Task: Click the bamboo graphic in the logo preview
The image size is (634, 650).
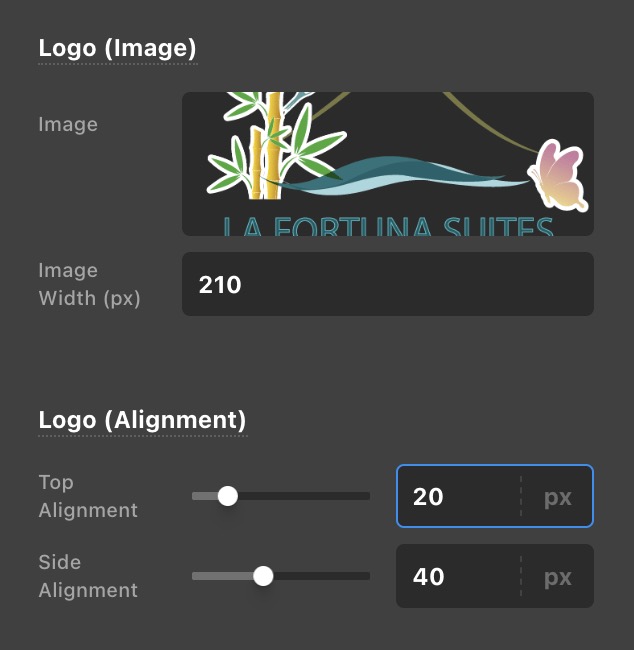Action: point(268,140)
